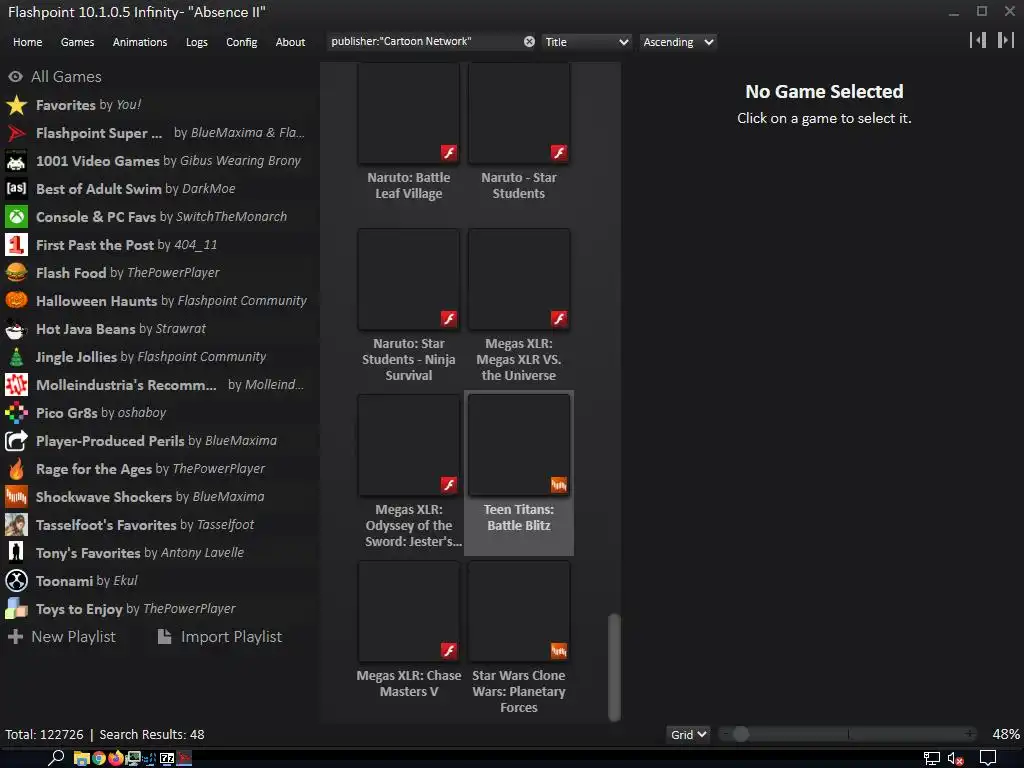Click the network tray icon

932,759
